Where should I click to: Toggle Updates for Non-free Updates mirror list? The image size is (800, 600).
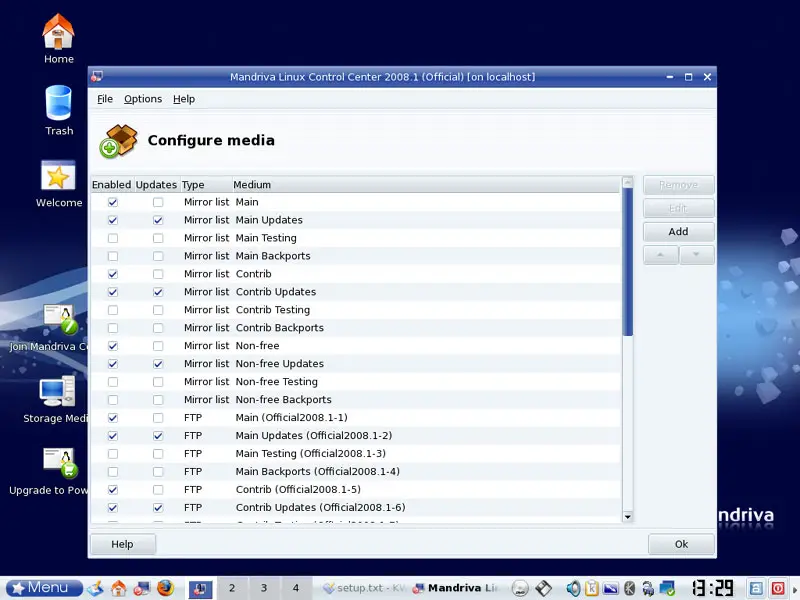coord(158,364)
